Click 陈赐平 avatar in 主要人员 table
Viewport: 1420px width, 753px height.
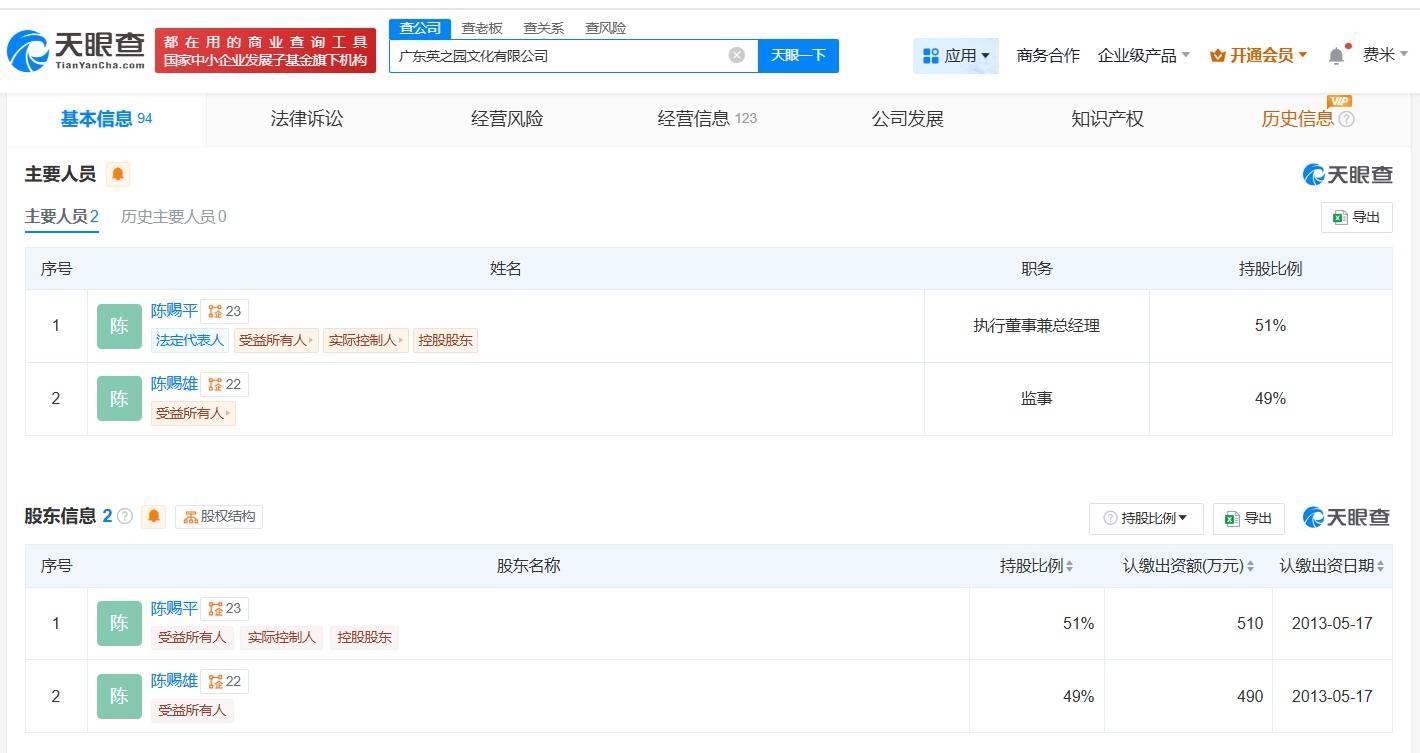119,326
